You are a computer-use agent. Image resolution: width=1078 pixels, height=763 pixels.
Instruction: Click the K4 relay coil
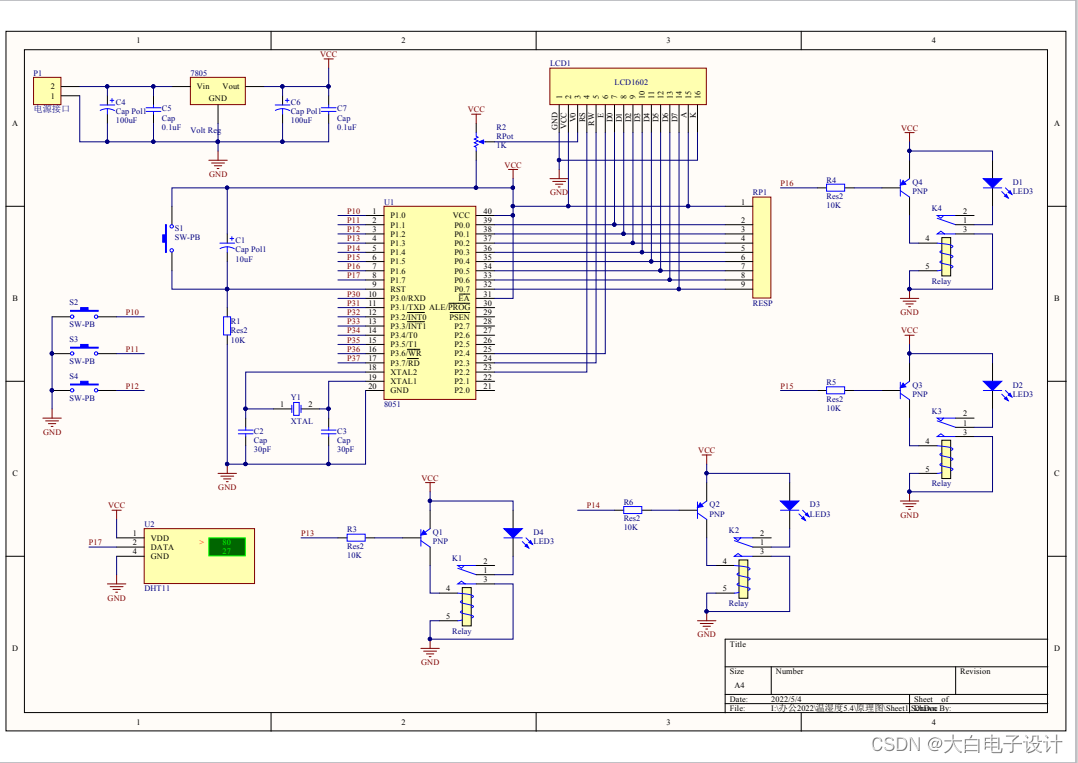[946, 256]
